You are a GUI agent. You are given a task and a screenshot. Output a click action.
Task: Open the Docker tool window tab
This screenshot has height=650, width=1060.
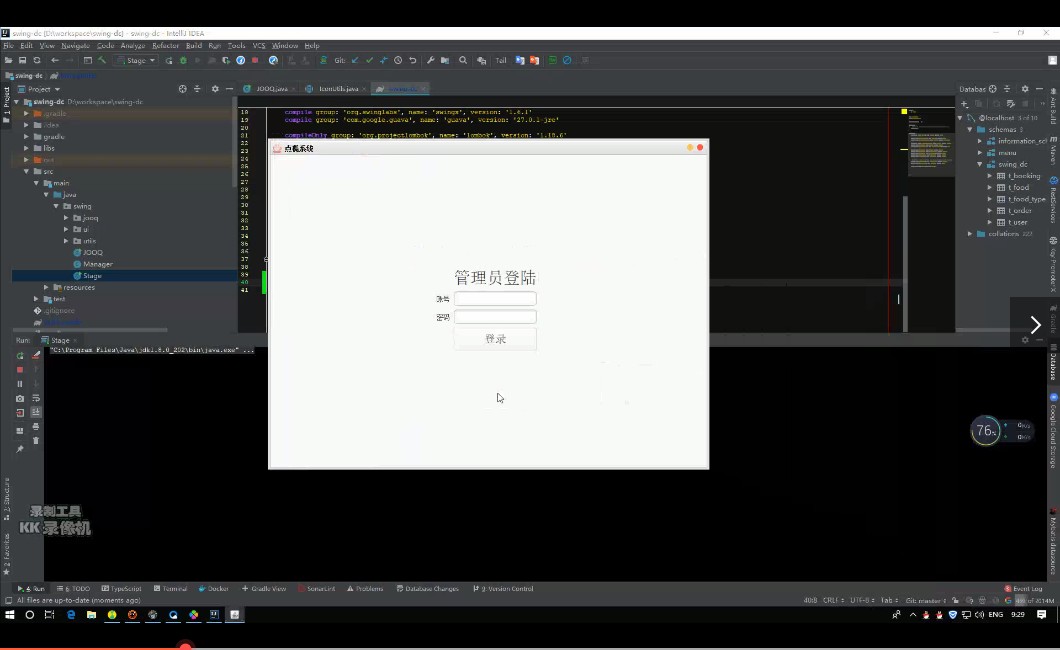tap(214, 589)
